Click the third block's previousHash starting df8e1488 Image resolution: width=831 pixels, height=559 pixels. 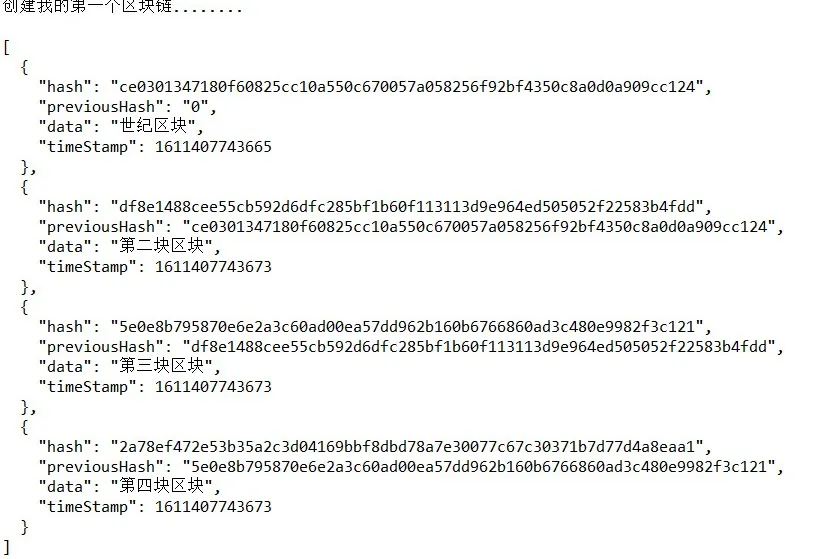point(479,347)
